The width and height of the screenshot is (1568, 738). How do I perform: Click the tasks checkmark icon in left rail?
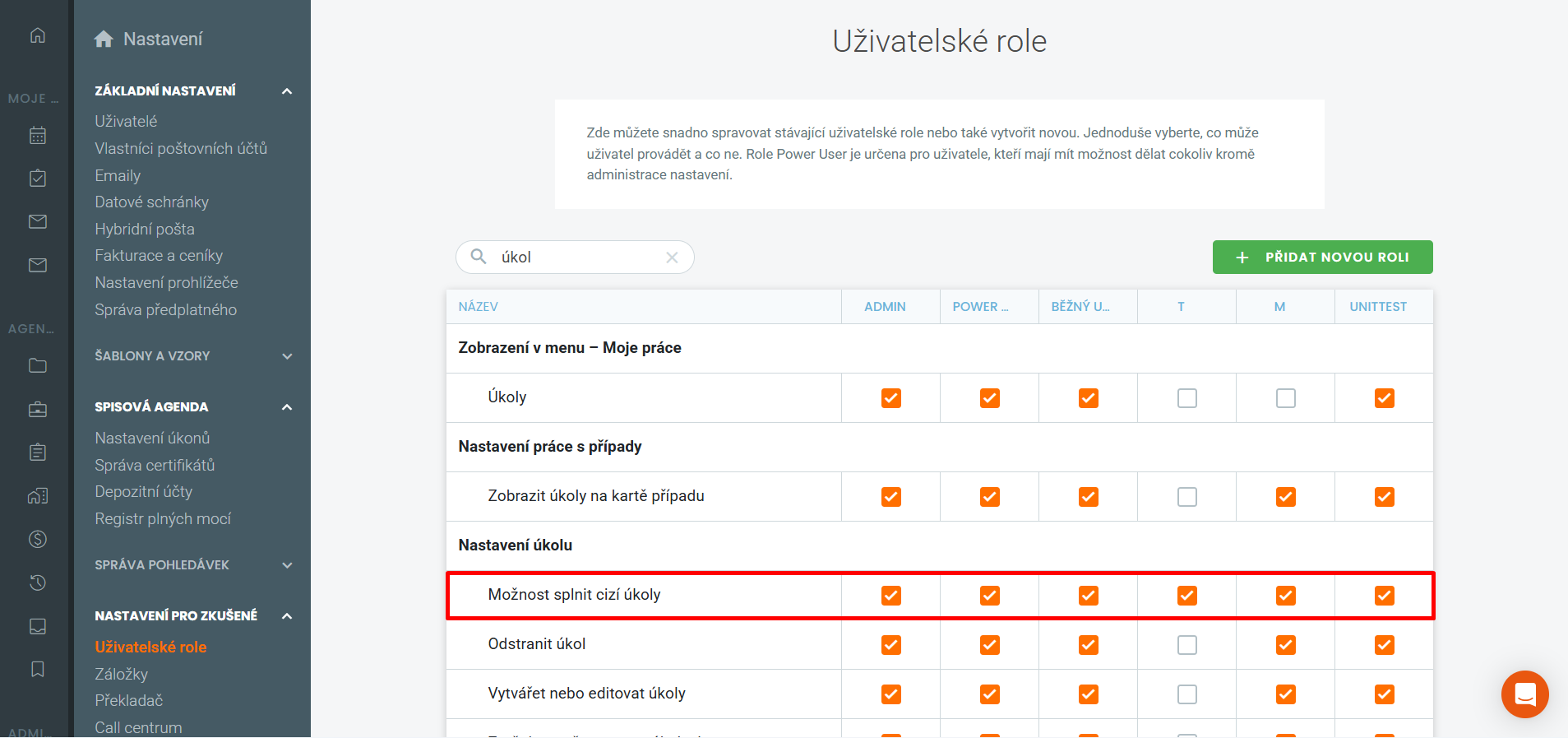click(x=38, y=178)
